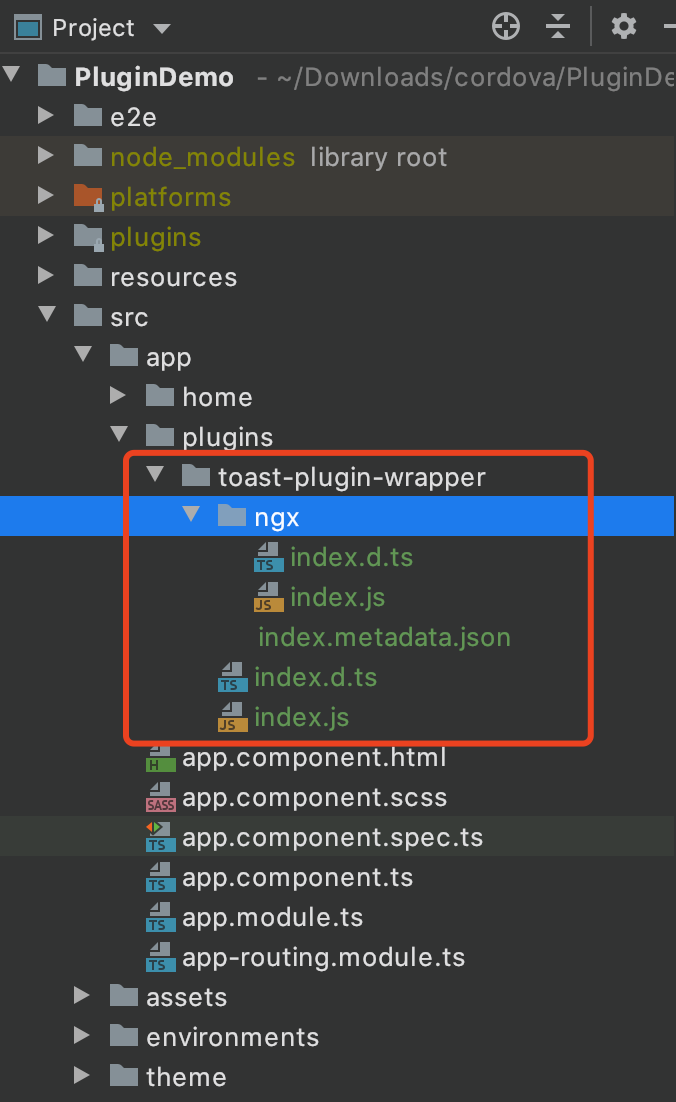This screenshot has width=676, height=1102.
Task: Click the app.component.spec.ts test file icon
Action: pos(159,838)
